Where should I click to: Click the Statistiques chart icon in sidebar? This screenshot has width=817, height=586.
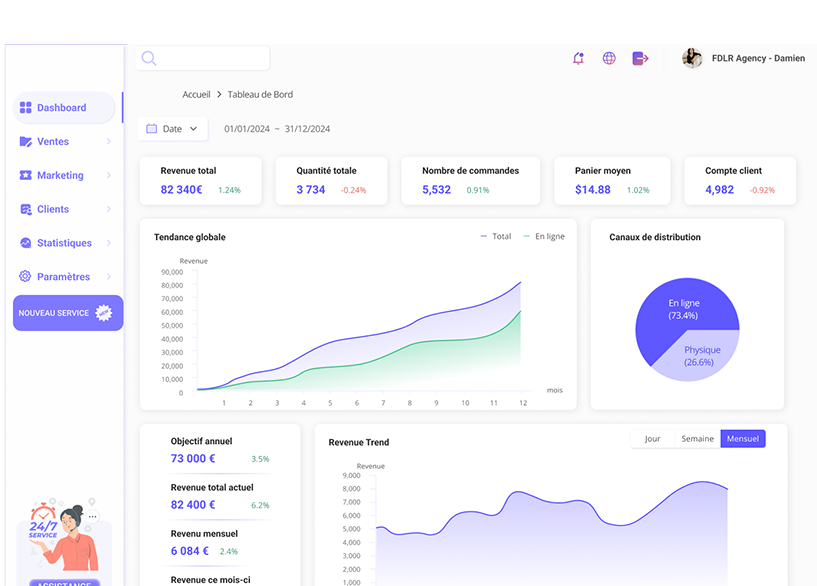pyautogui.click(x=25, y=243)
